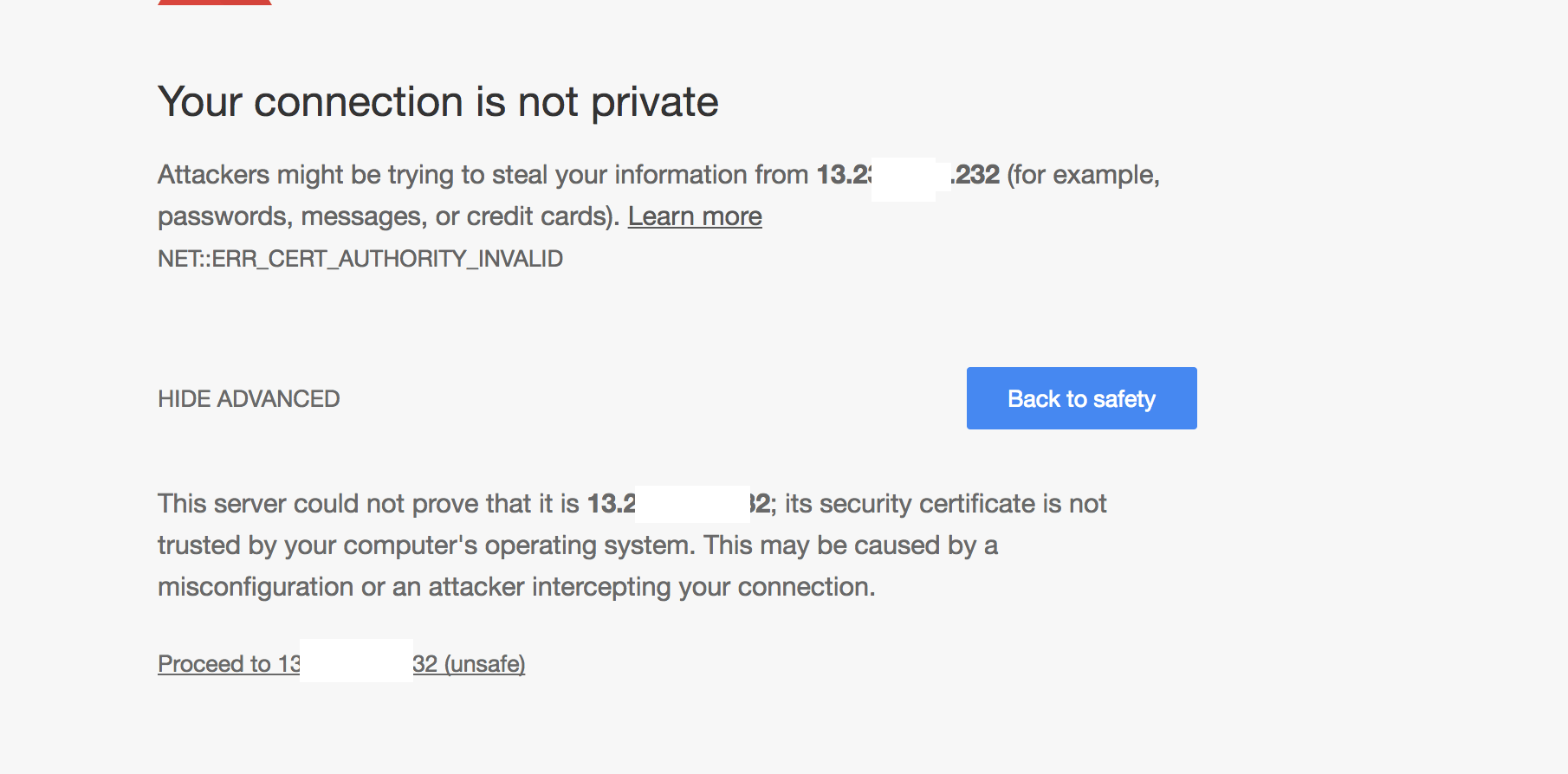Follow the "Proceed to (unsafe)" link
Viewport: 1568px width, 774px height.
pos(469,664)
